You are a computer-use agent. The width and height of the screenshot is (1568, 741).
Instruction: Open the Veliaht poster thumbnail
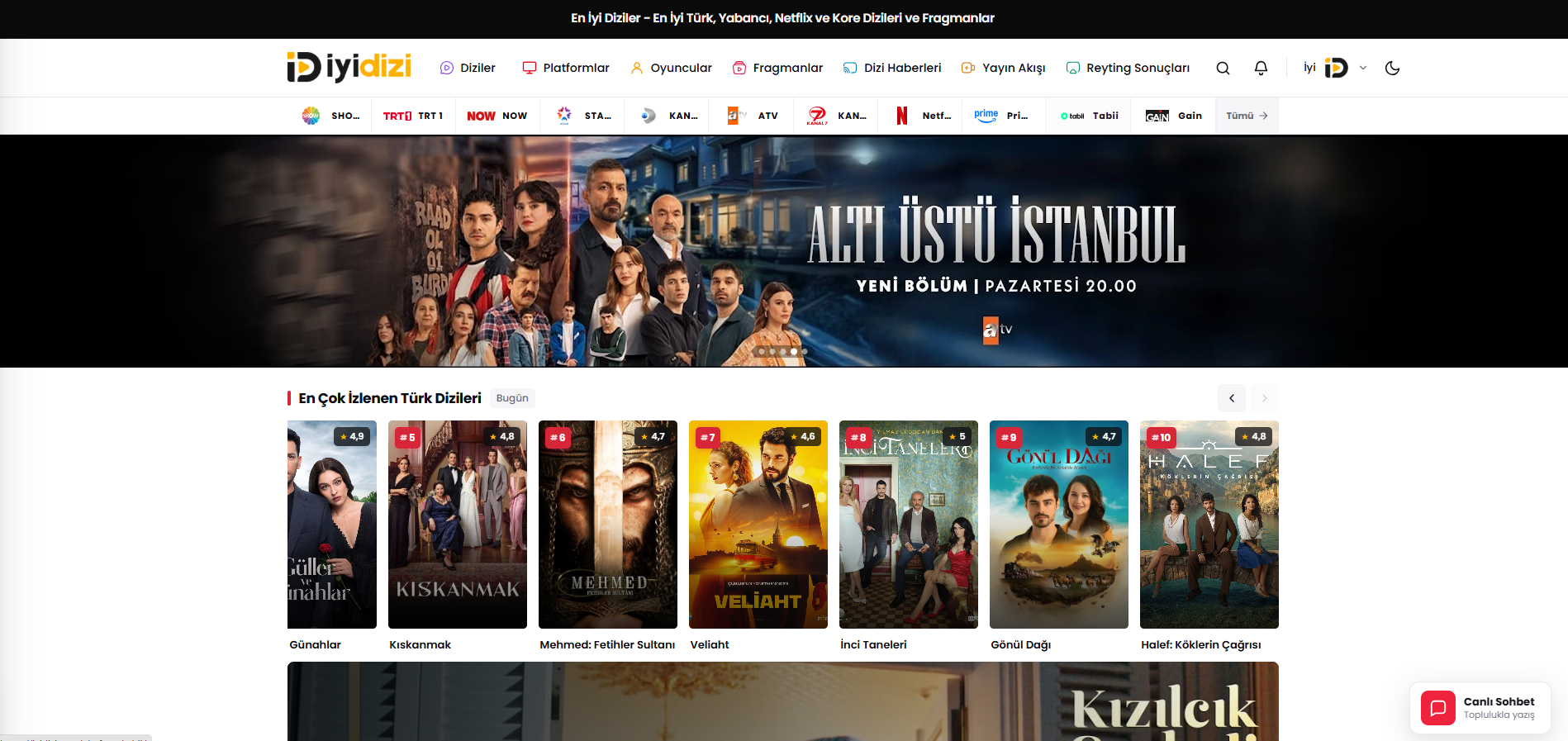tap(758, 525)
